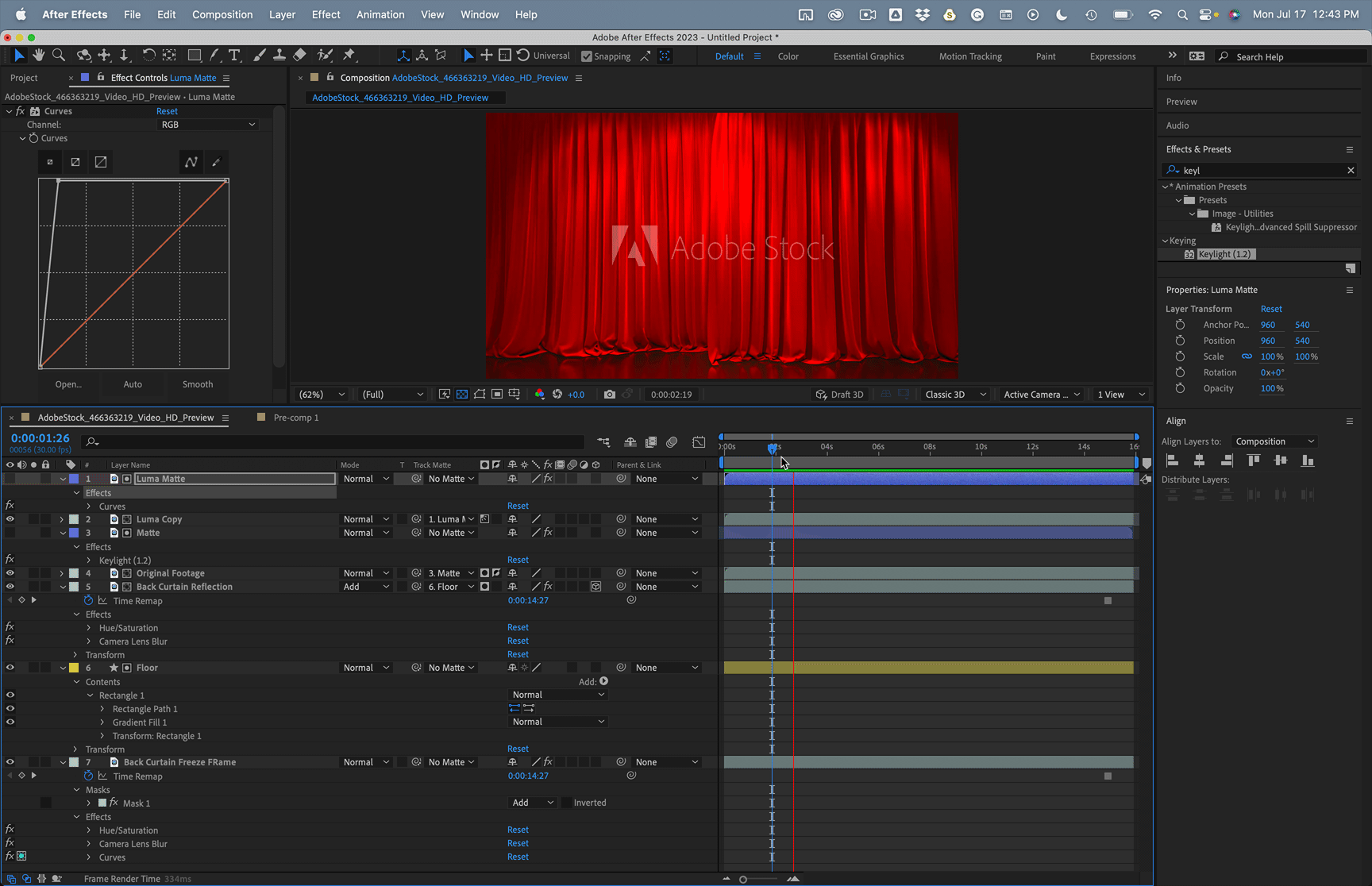The height and width of the screenshot is (886, 1372).
Task: Select the Rotation tool
Action: point(148,55)
